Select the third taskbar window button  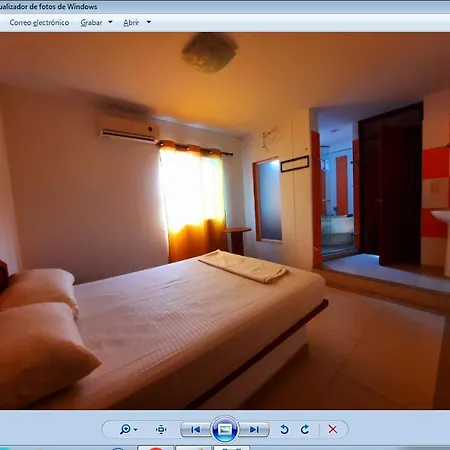point(231,448)
